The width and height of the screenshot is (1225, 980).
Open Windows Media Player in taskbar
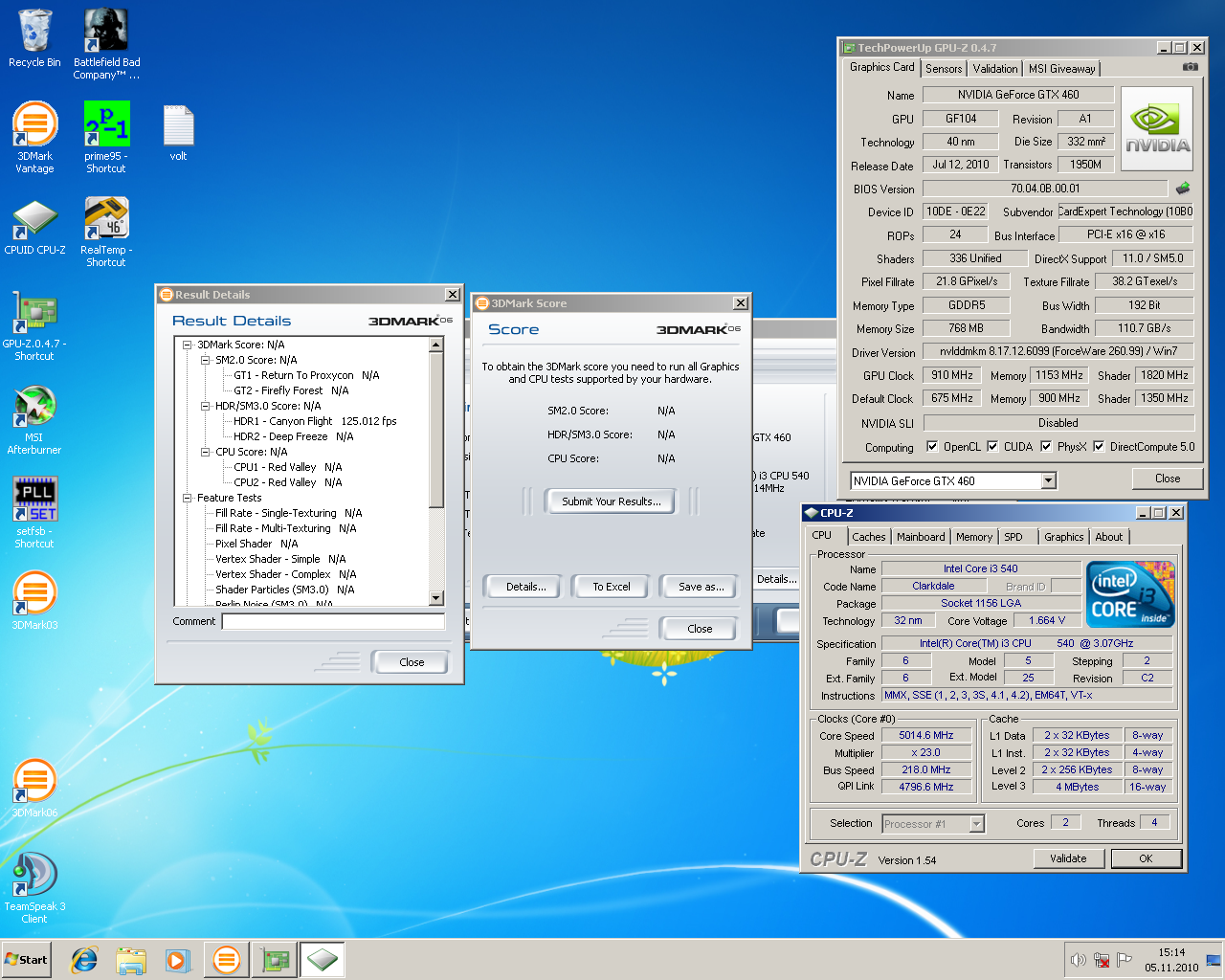coord(177,960)
